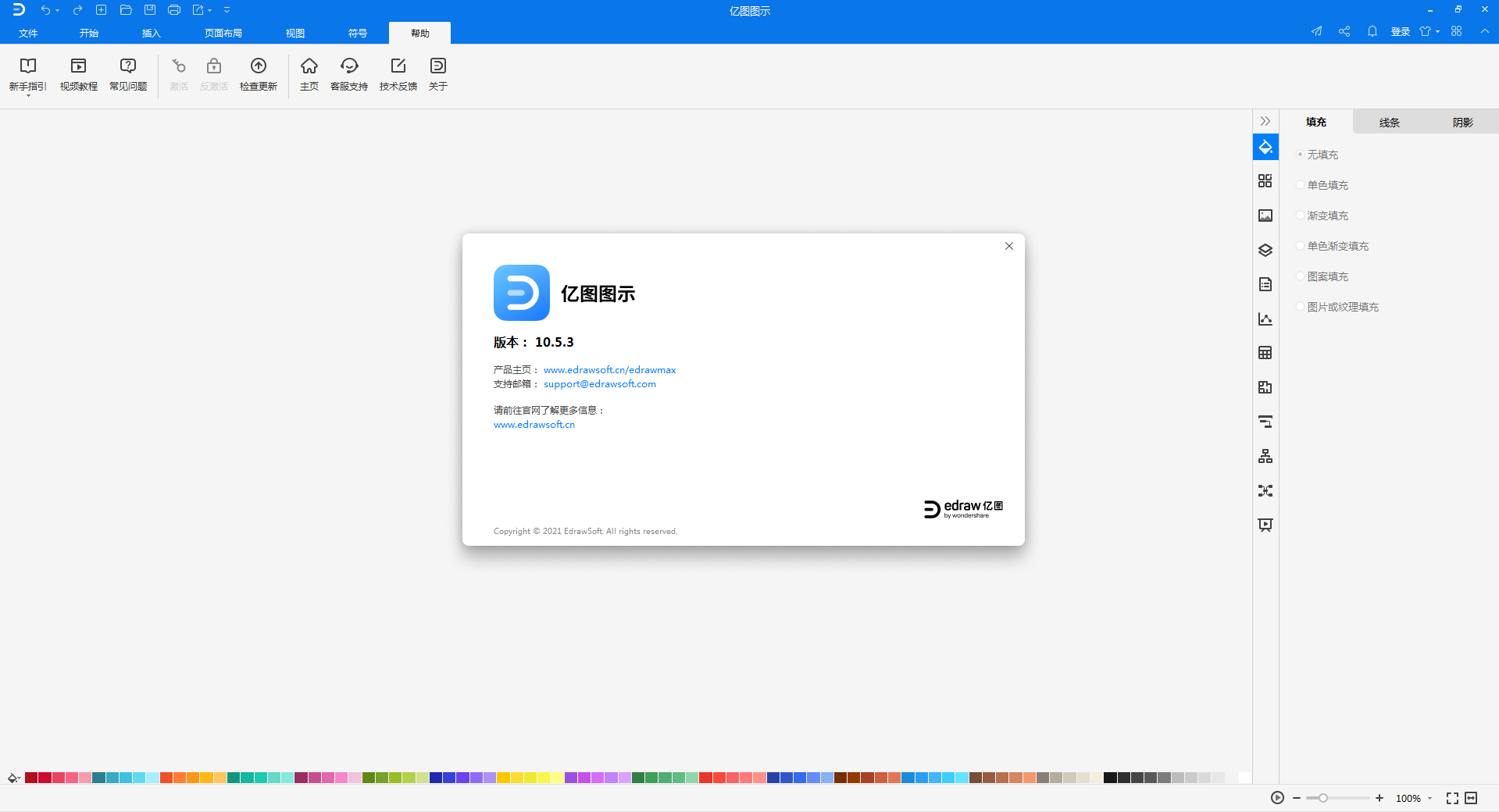Select 图案填充 pattern fill option
The image size is (1499, 812).
coord(1322,276)
